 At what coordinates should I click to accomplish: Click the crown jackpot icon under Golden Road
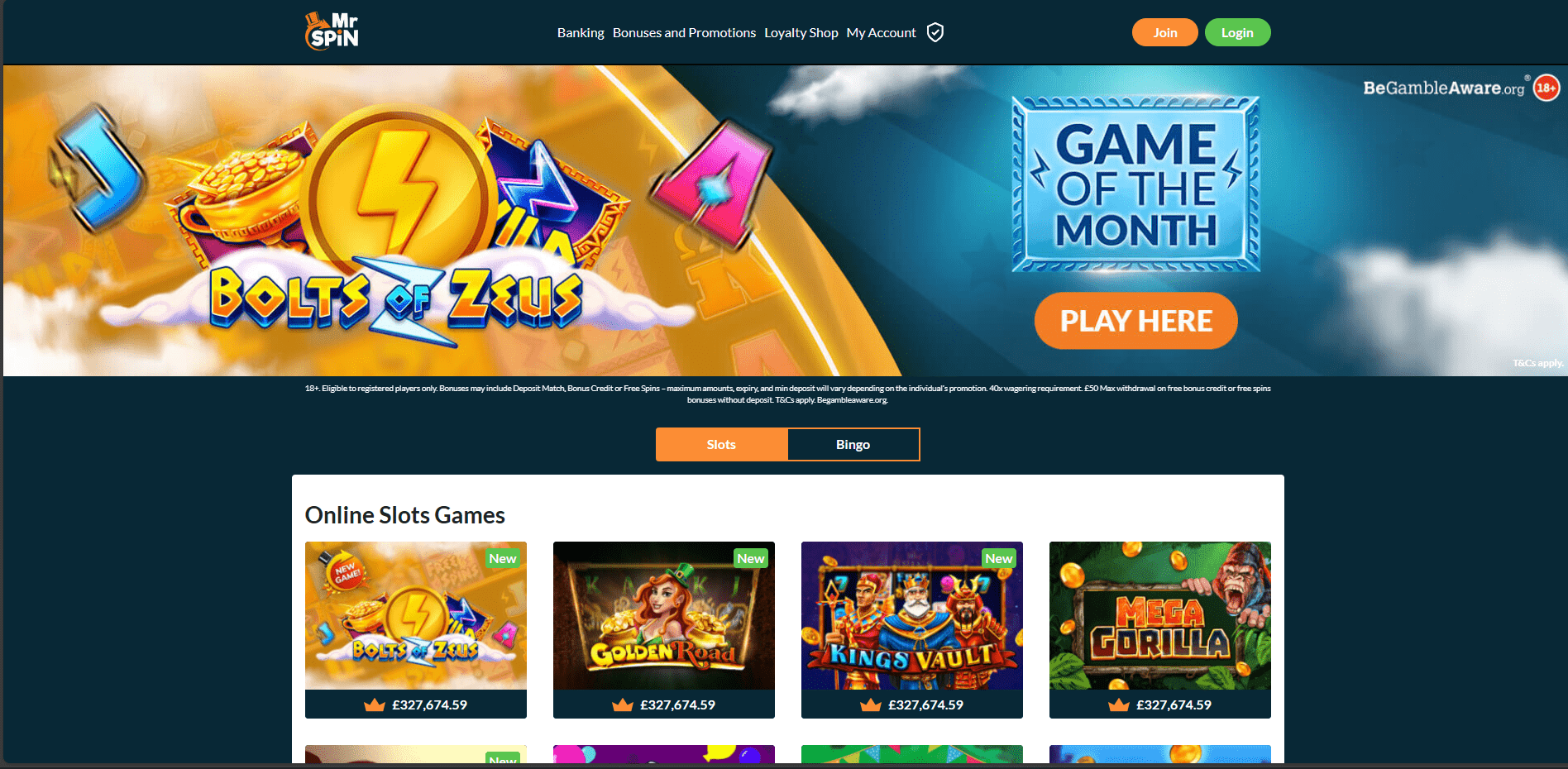point(623,705)
